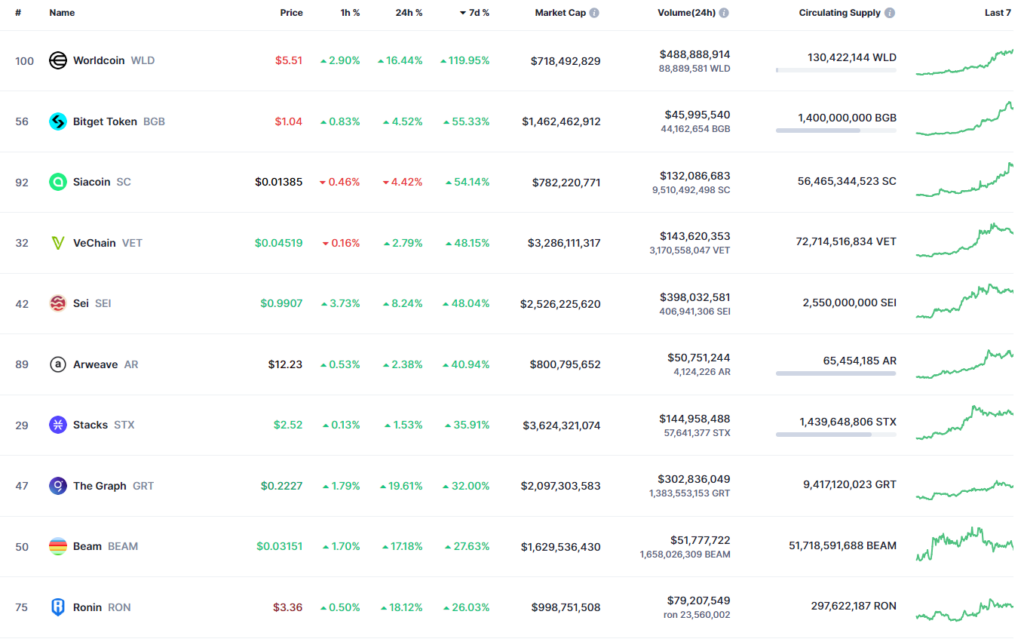Open Arweave 7-day sparkline chart
Image resolution: width=1024 pixels, height=639 pixels.
point(965,364)
